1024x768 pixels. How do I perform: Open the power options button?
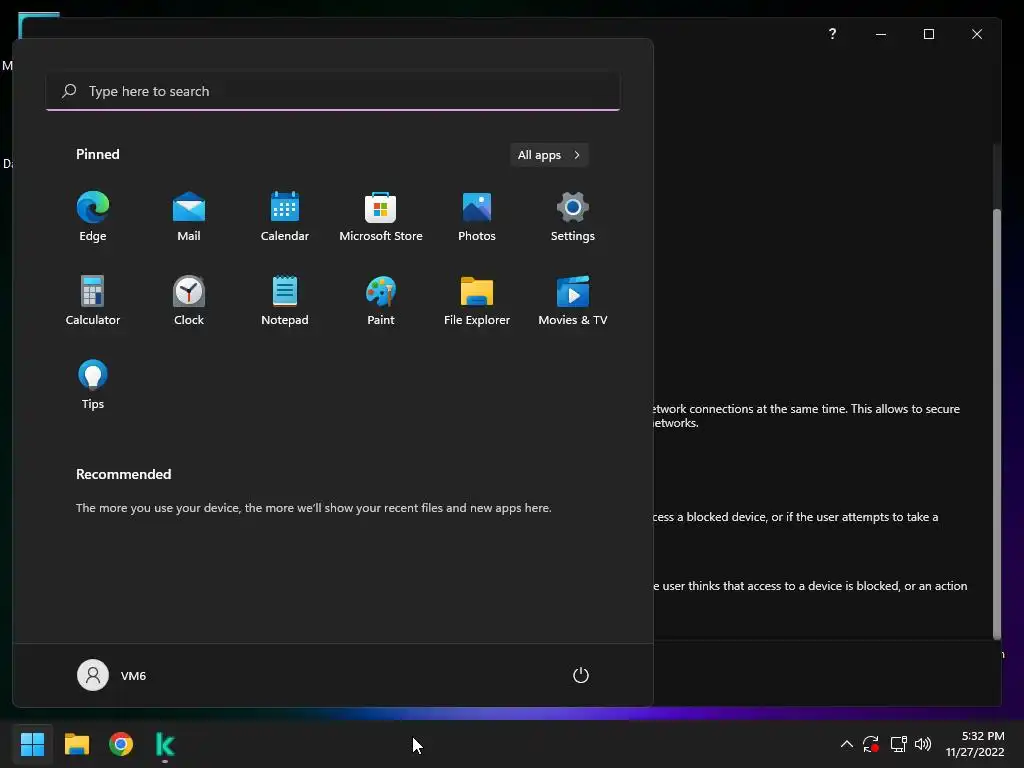pos(581,675)
